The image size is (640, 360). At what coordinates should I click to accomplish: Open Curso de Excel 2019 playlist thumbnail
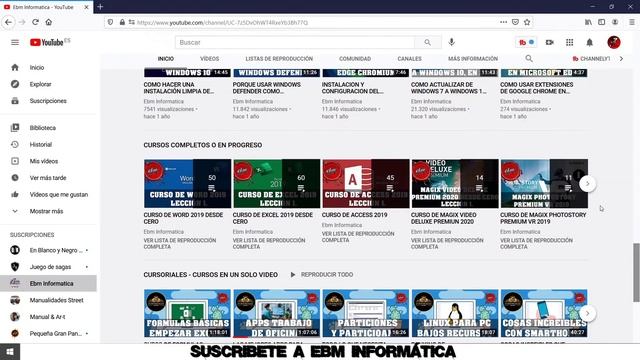pyautogui.click(x=276, y=184)
